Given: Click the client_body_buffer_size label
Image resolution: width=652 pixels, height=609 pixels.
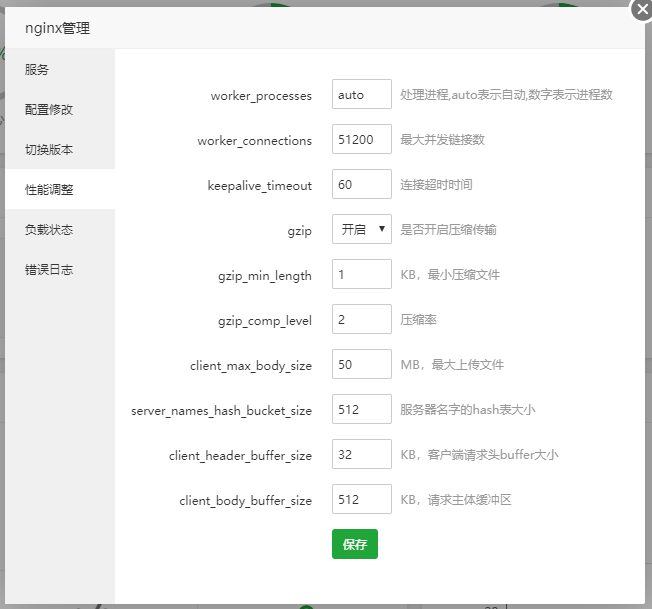Looking at the screenshot, I should [245, 501].
